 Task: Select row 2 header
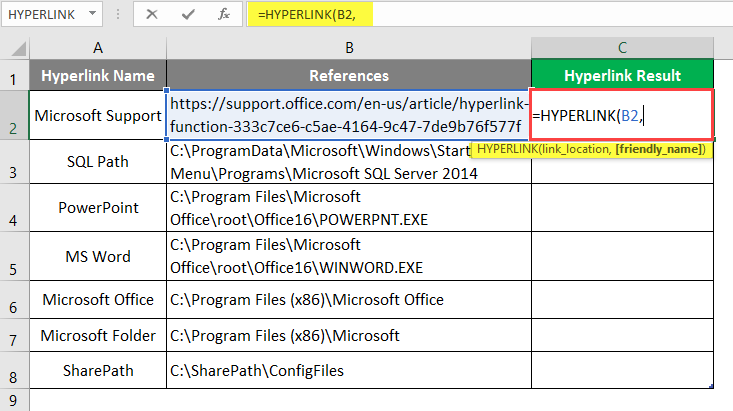(14, 115)
